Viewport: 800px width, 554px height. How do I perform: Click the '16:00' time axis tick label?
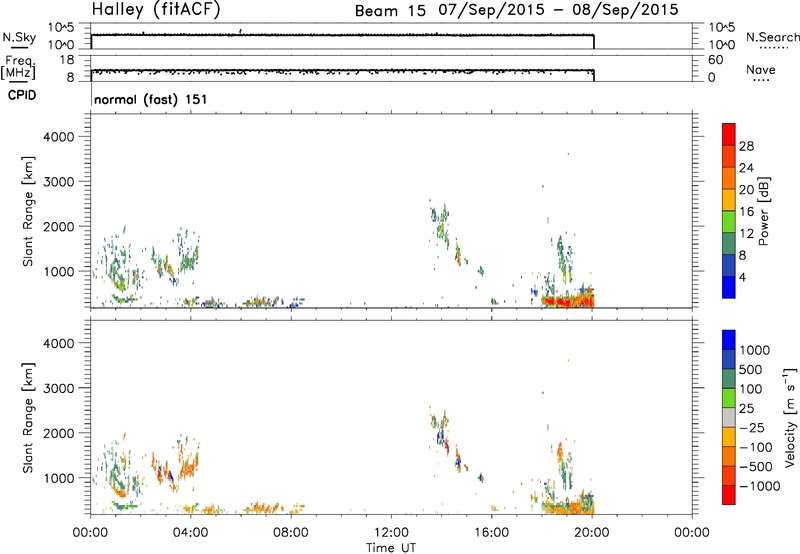491,533
